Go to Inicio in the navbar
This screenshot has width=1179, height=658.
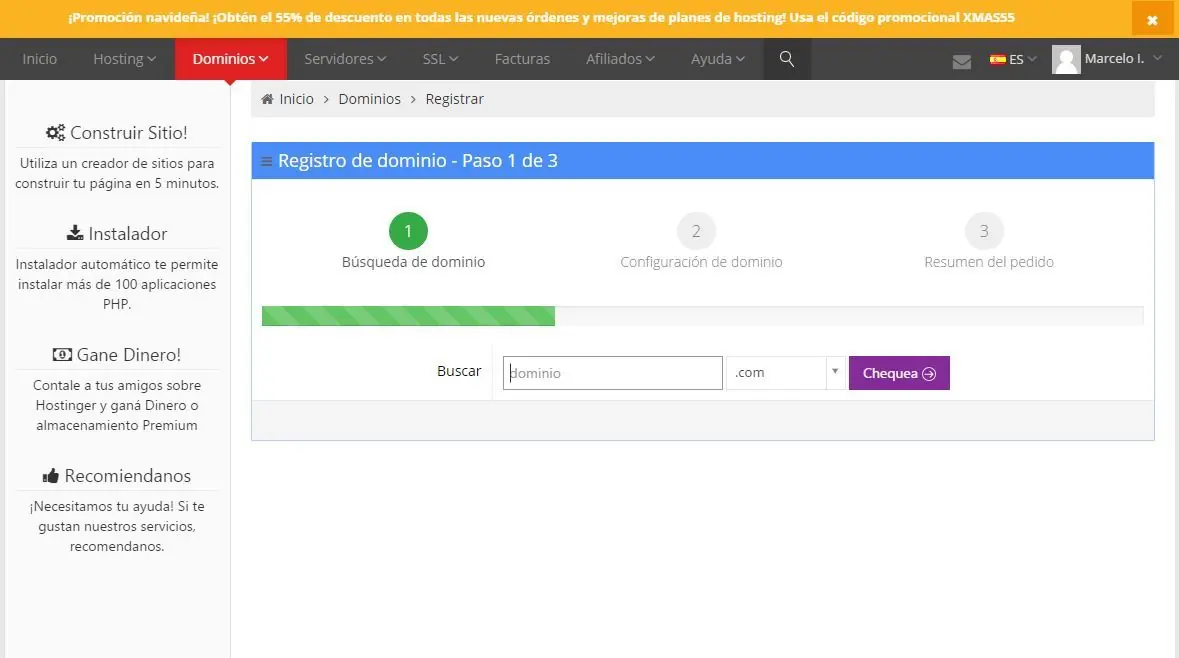[x=39, y=59]
